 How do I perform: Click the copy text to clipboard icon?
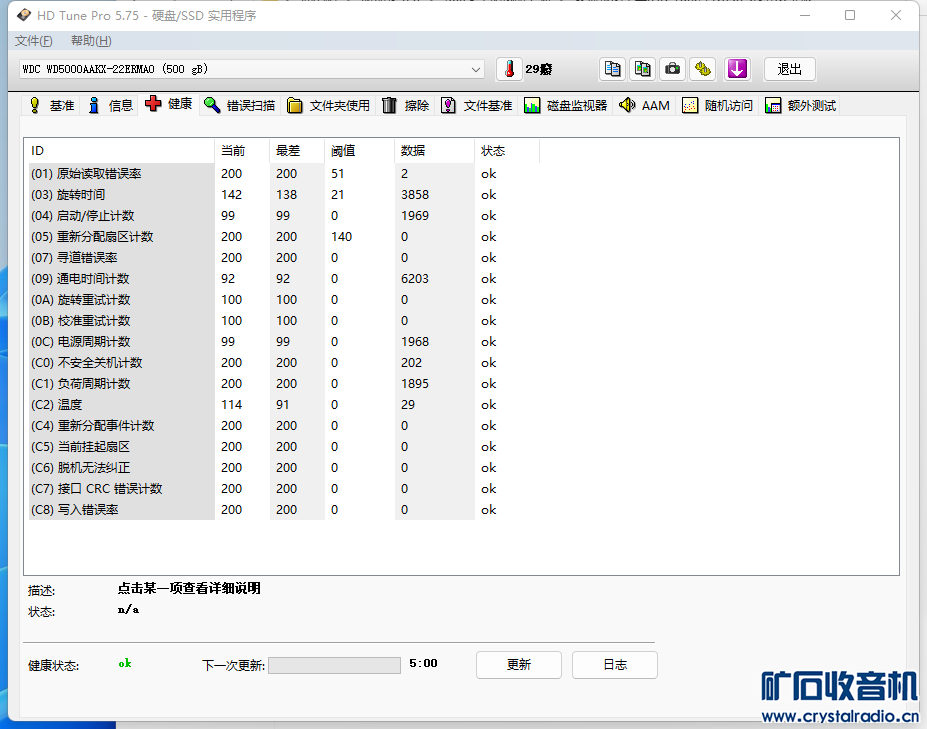click(612, 69)
